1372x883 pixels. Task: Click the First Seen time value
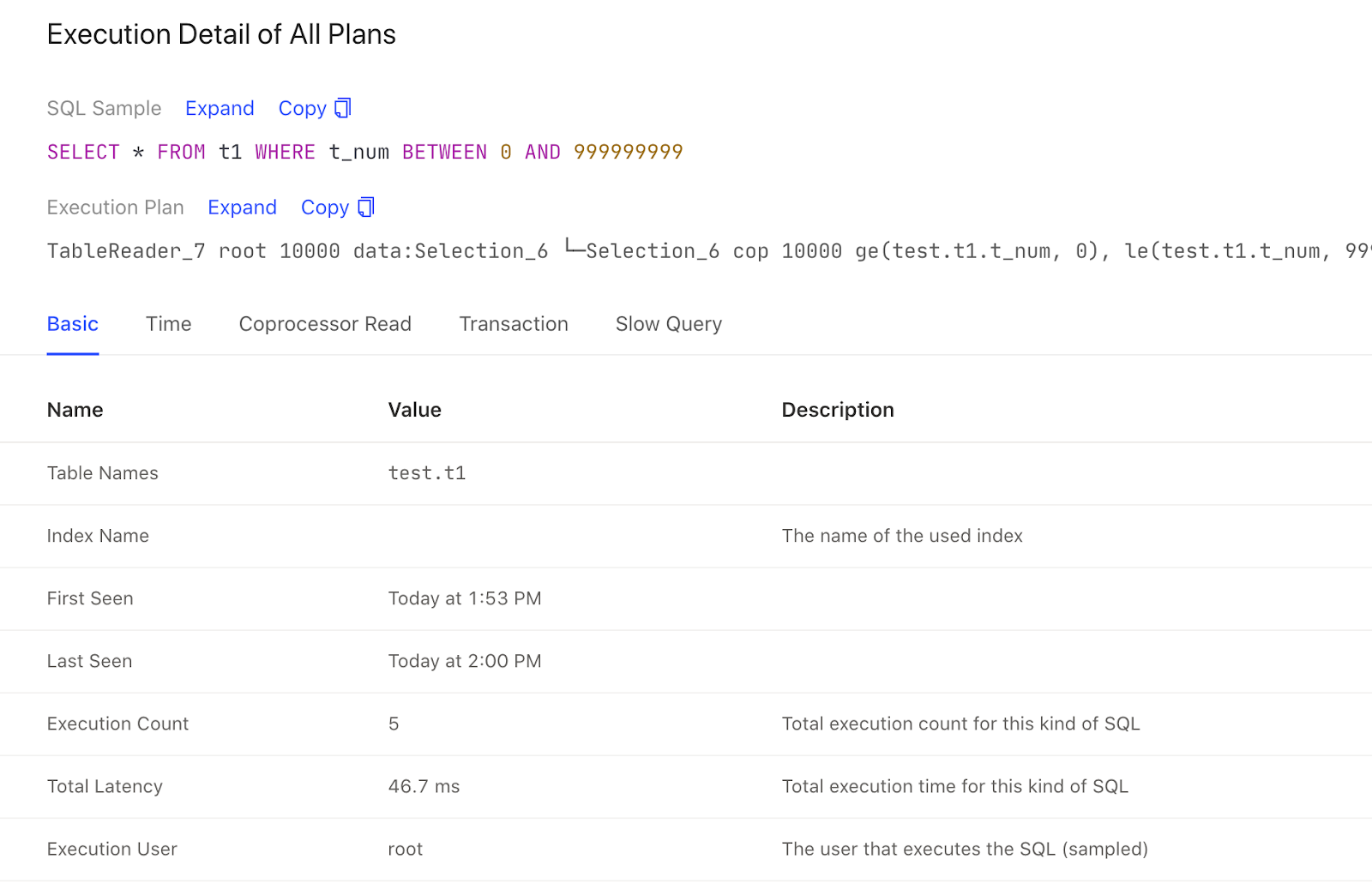click(464, 598)
